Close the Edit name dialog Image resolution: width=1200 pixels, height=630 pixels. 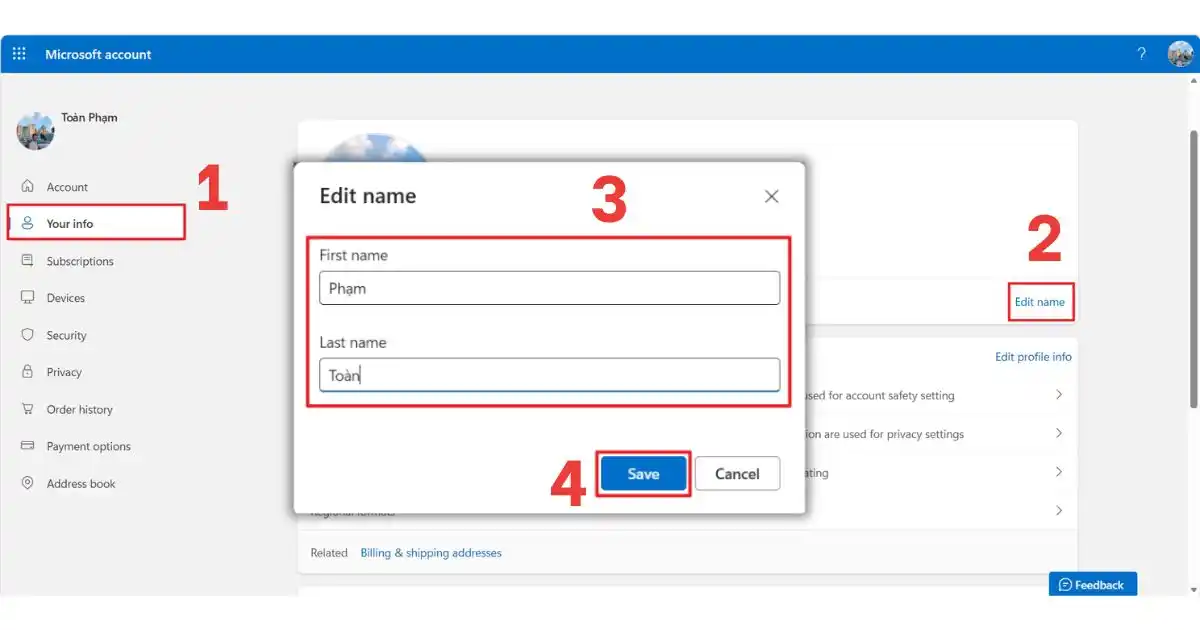click(771, 197)
